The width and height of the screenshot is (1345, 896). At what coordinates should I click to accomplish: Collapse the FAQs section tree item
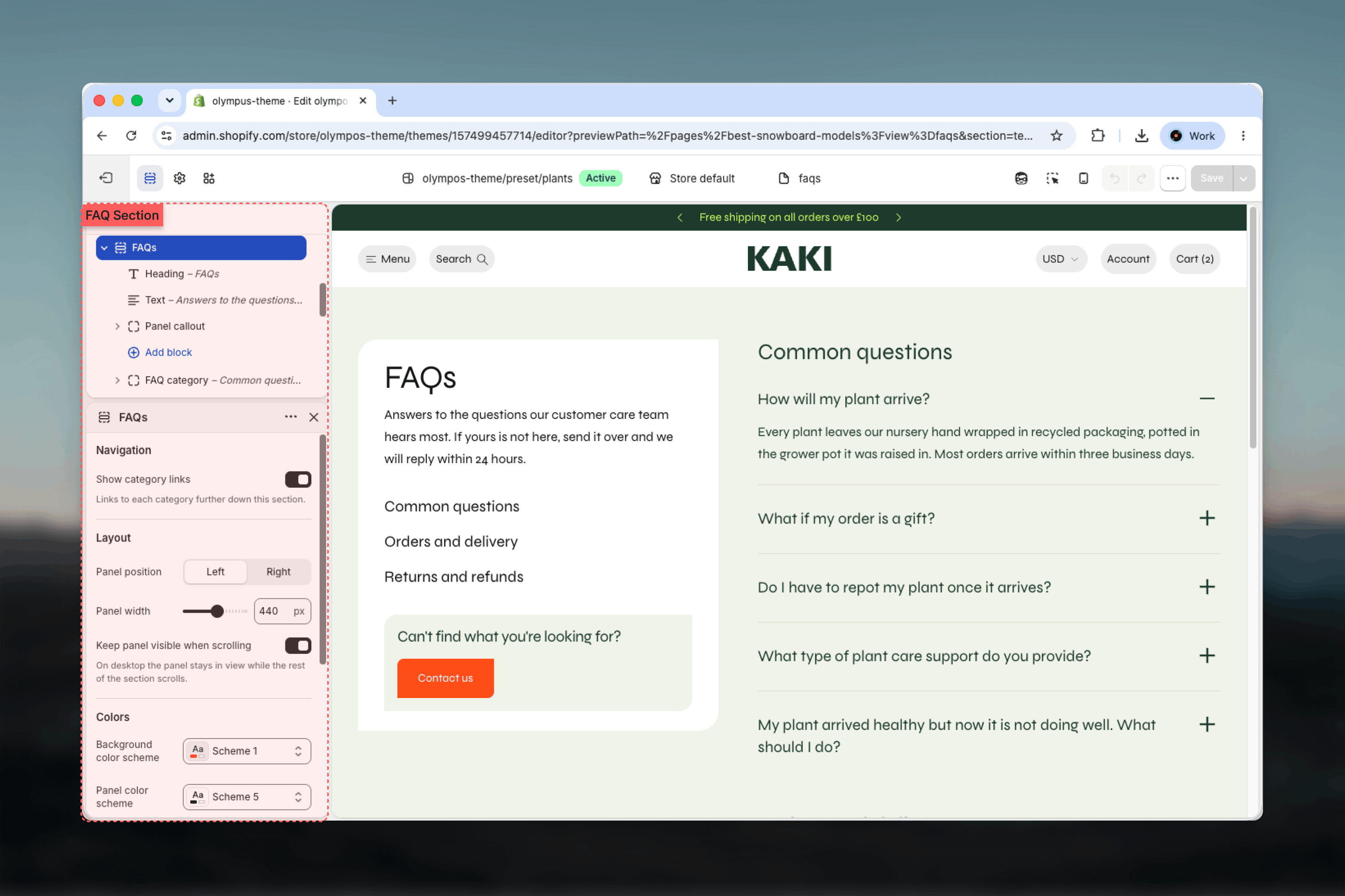pyautogui.click(x=104, y=248)
